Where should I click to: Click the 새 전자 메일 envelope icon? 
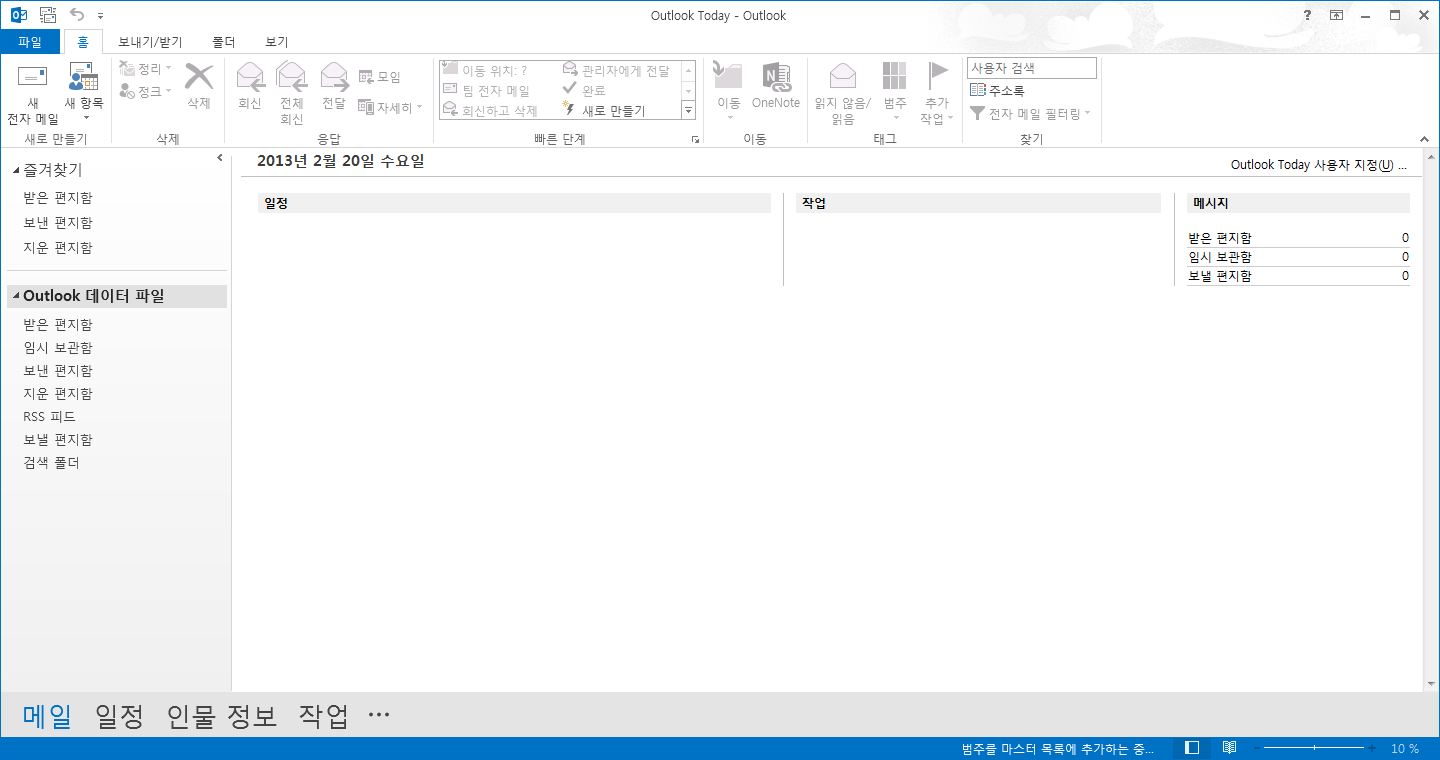(33, 77)
